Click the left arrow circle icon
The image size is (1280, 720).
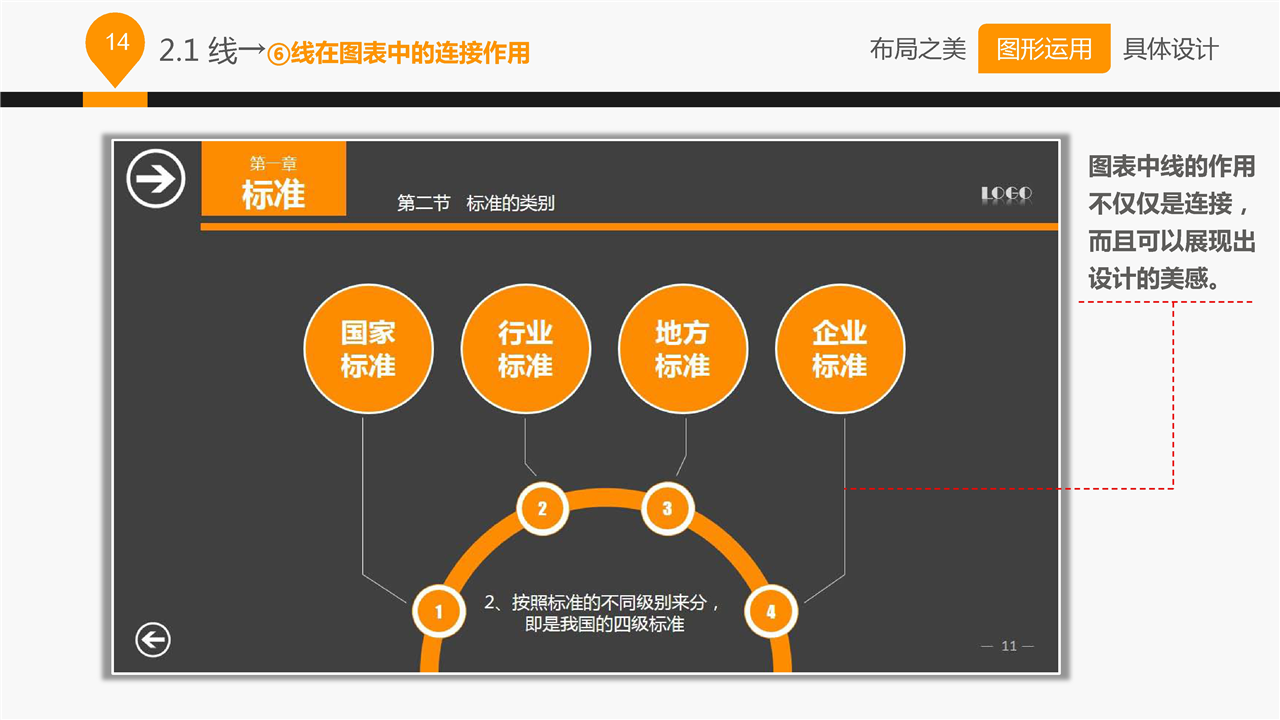pos(153,640)
